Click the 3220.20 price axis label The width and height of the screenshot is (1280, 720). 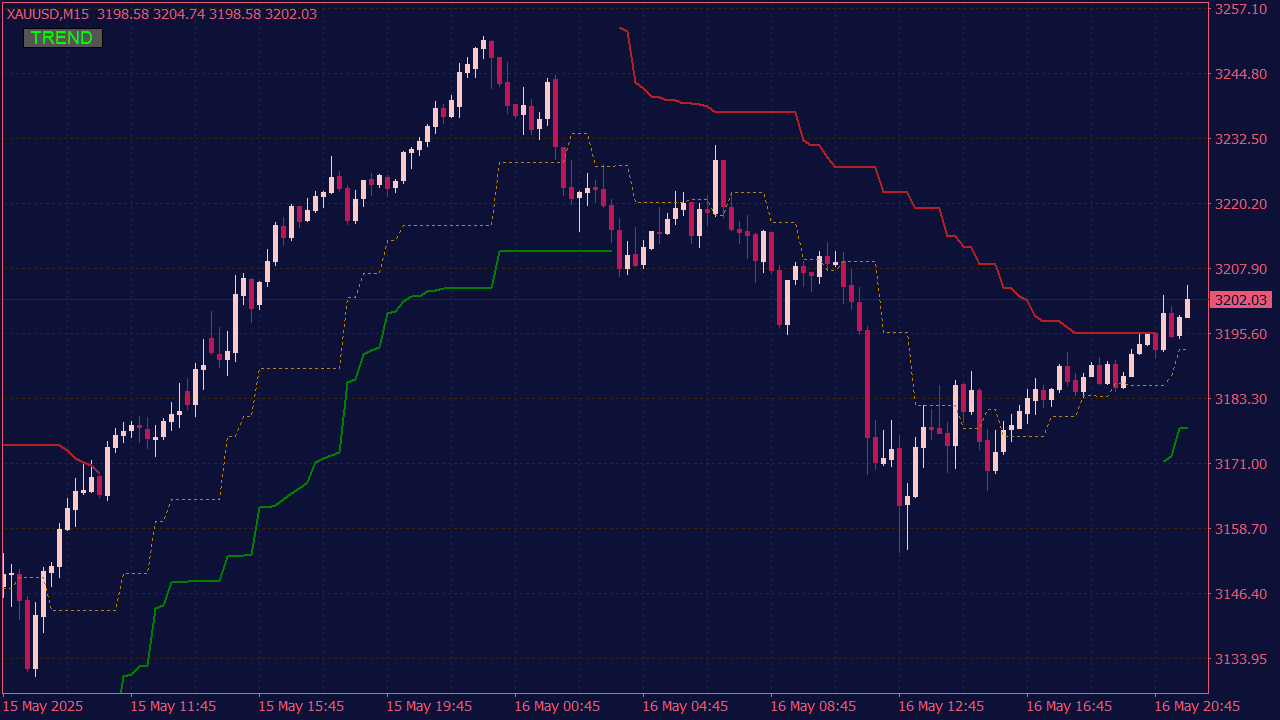[1241, 204]
